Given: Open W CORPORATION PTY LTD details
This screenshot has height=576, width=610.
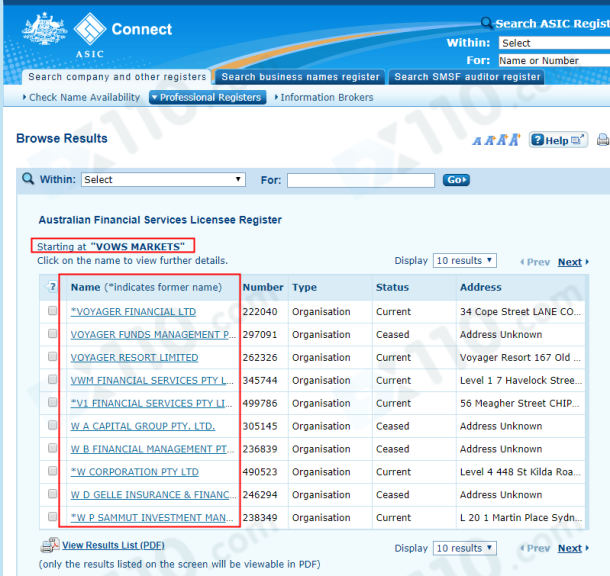Looking at the screenshot, I should coord(135,472).
